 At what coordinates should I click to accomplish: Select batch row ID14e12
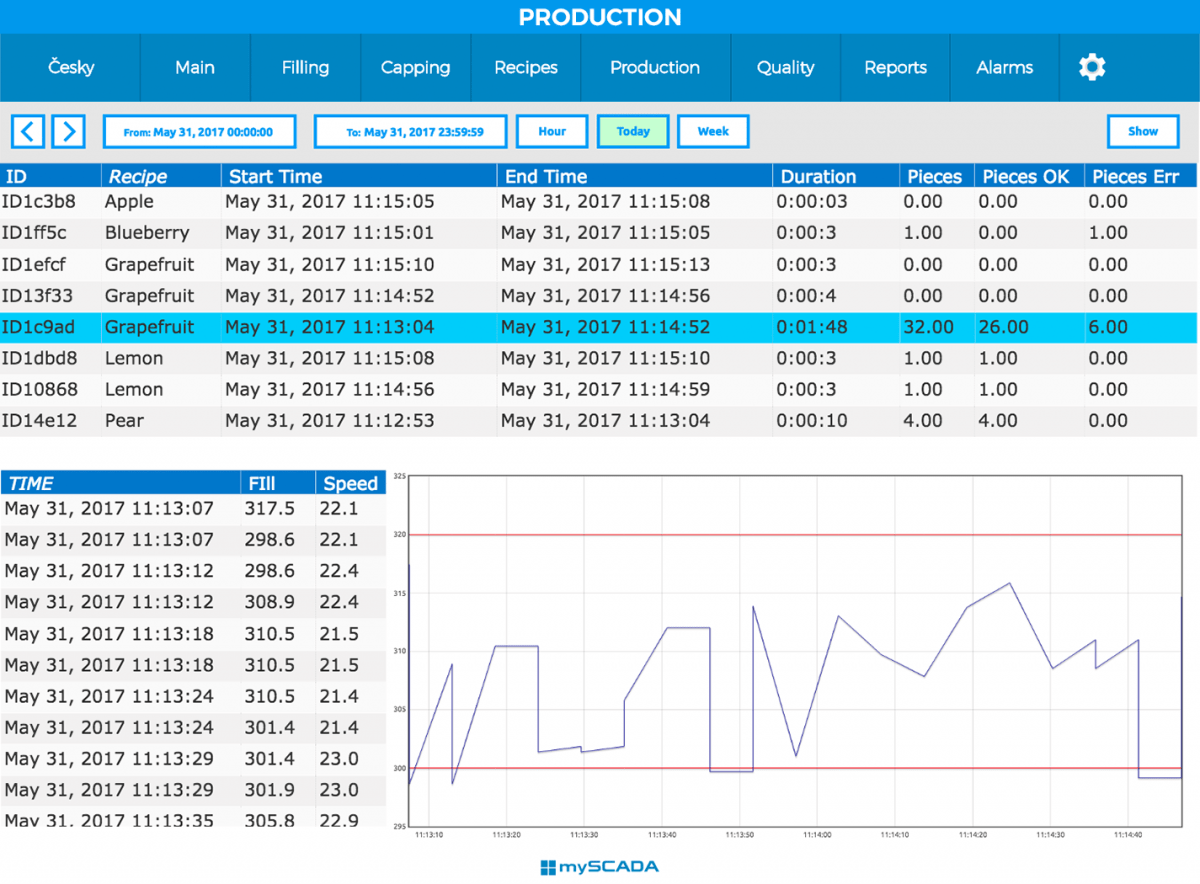click(598, 421)
